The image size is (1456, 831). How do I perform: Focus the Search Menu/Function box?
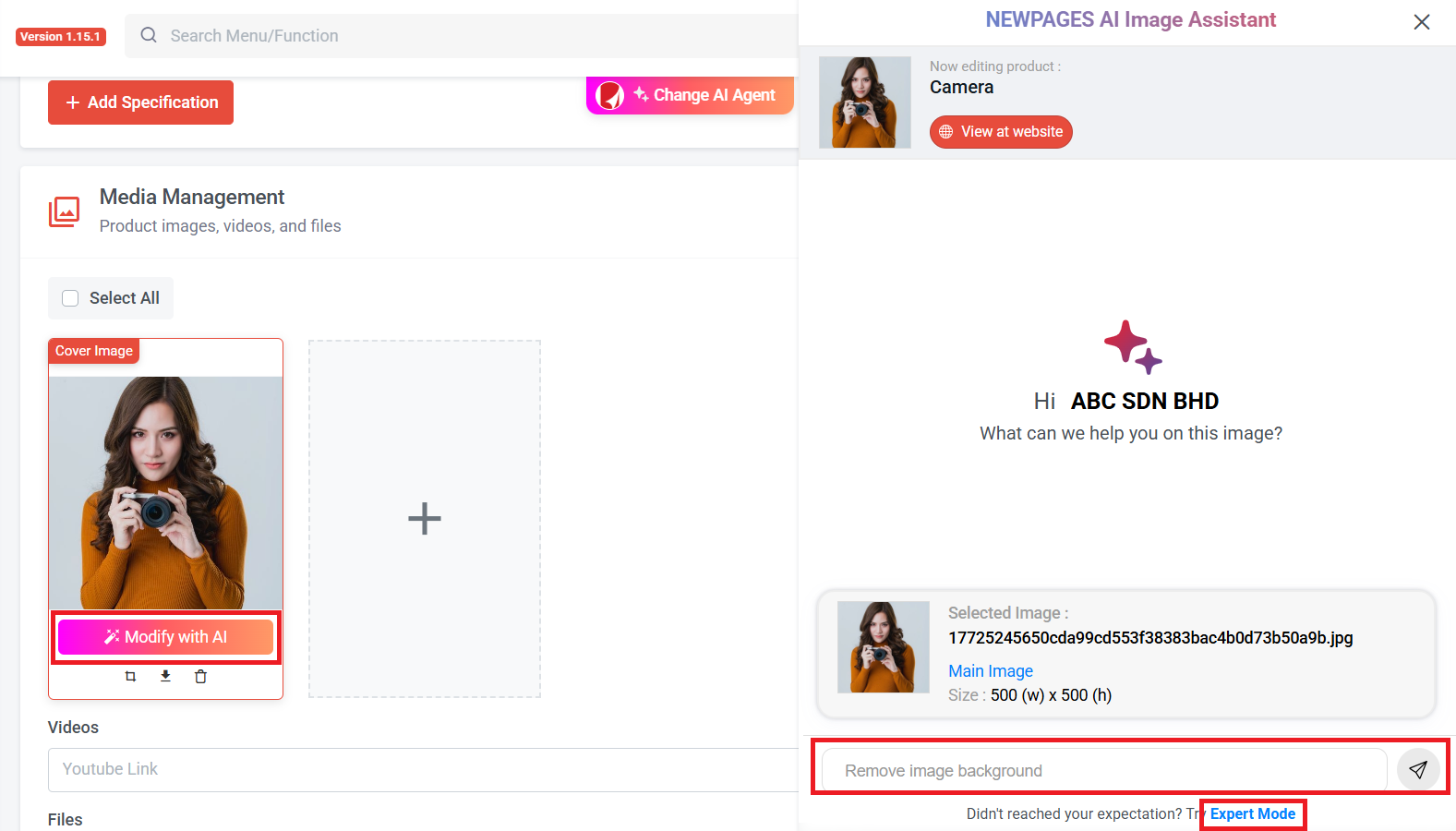pos(462,36)
